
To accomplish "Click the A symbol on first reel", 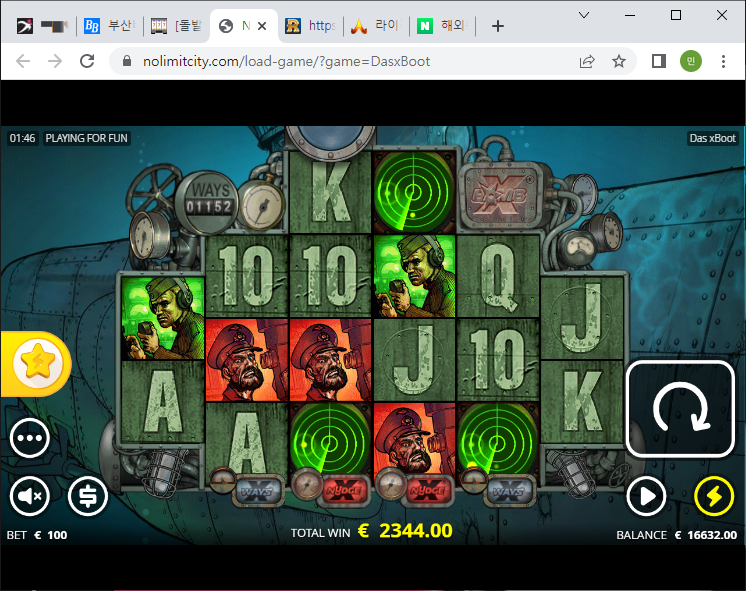I will click(x=162, y=401).
